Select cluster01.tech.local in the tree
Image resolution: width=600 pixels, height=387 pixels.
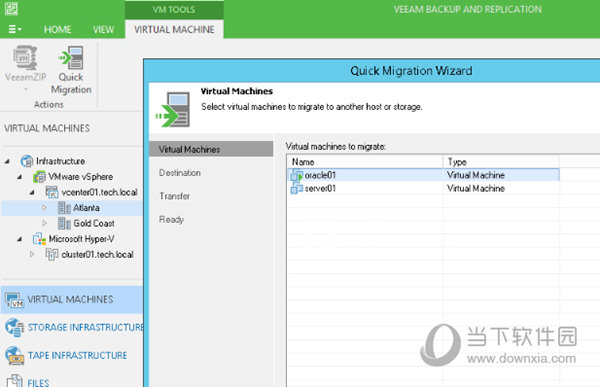[97, 255]
